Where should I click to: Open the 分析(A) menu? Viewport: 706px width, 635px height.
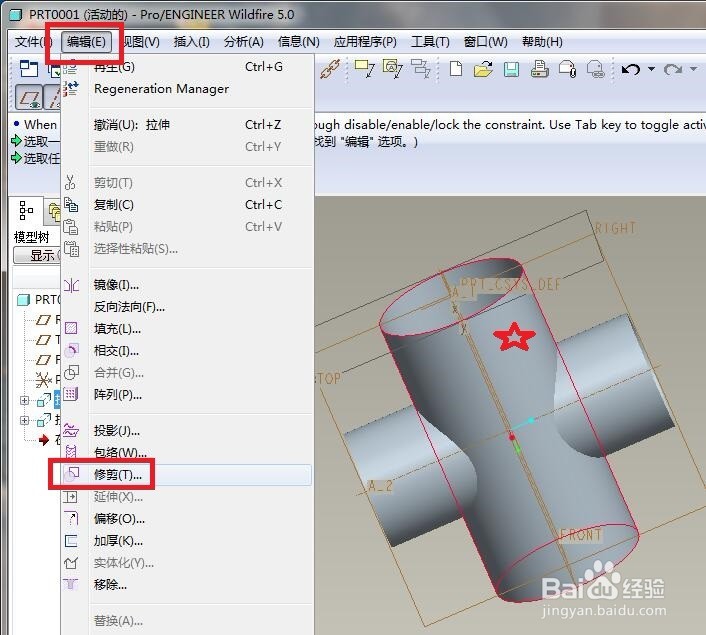tap(244, 42)
